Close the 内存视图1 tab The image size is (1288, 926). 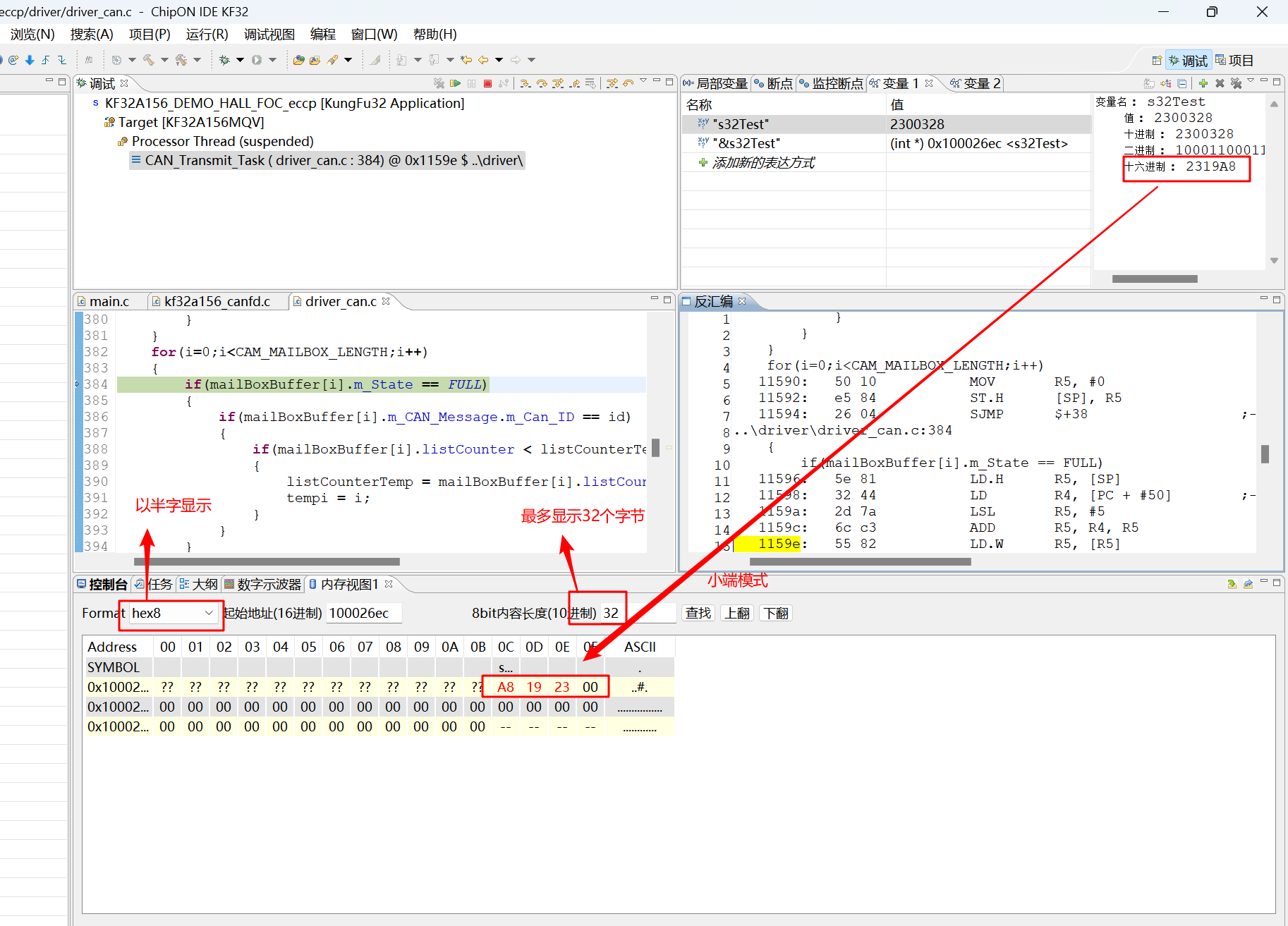(x=389, y=584)
